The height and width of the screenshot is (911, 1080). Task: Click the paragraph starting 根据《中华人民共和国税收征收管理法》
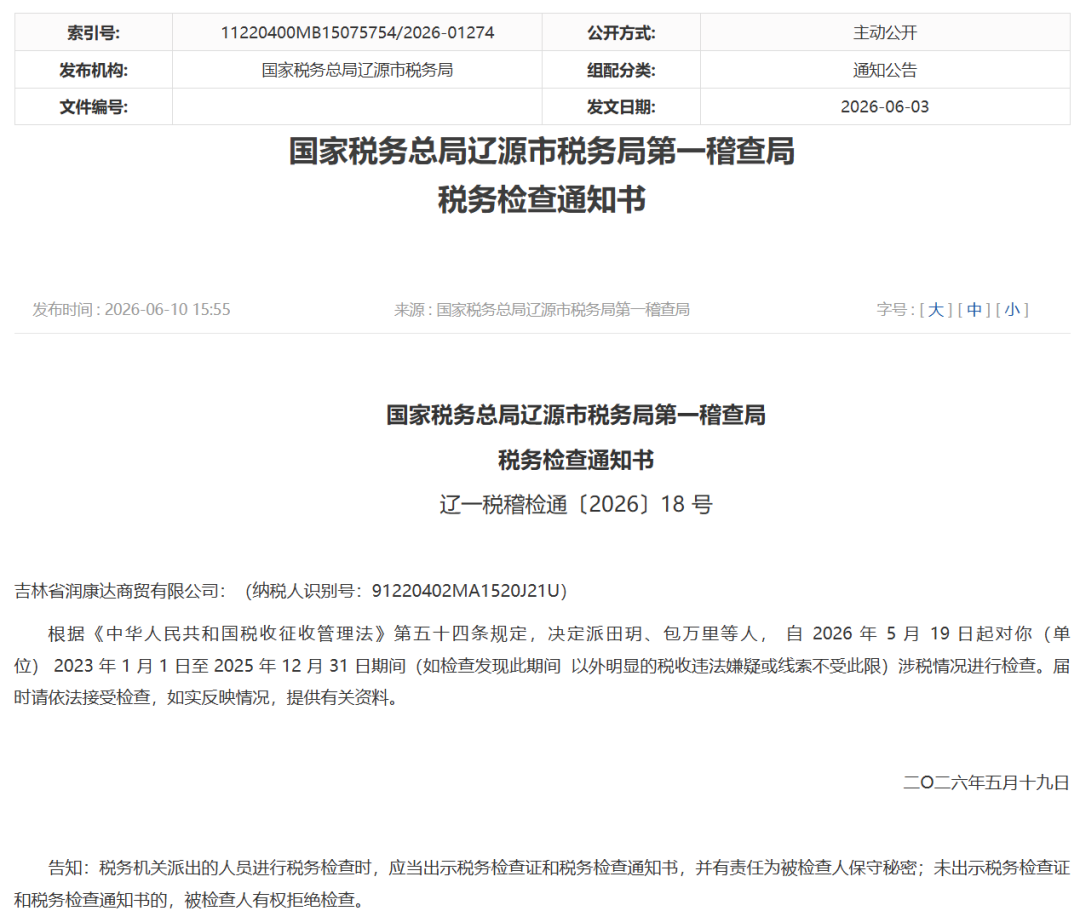tap(542, 665)
